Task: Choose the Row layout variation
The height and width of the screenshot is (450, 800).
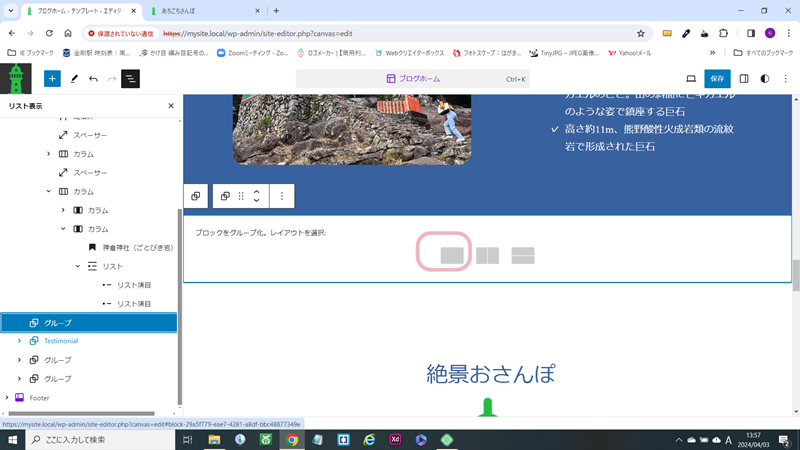Action: coord(487,255)
